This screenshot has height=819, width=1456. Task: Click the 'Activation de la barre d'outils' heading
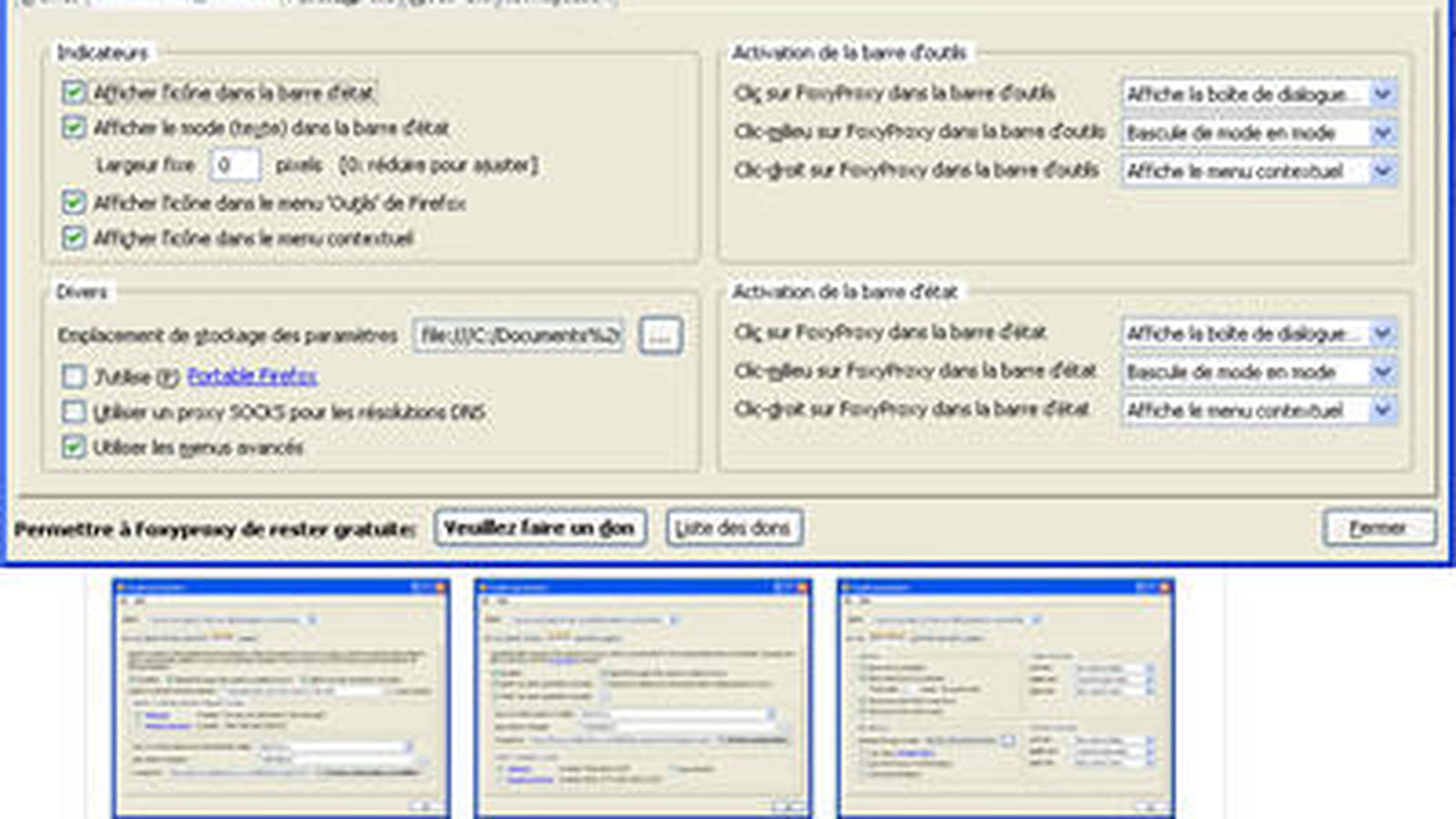pyautogui.click(x=849, y=53)
